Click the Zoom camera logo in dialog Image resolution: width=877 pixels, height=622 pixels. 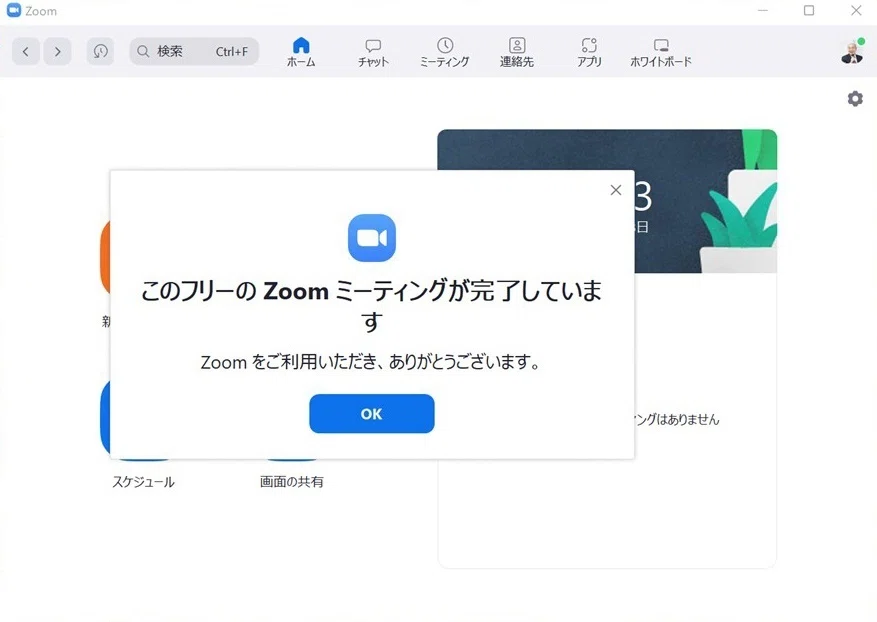click(371, 238)
